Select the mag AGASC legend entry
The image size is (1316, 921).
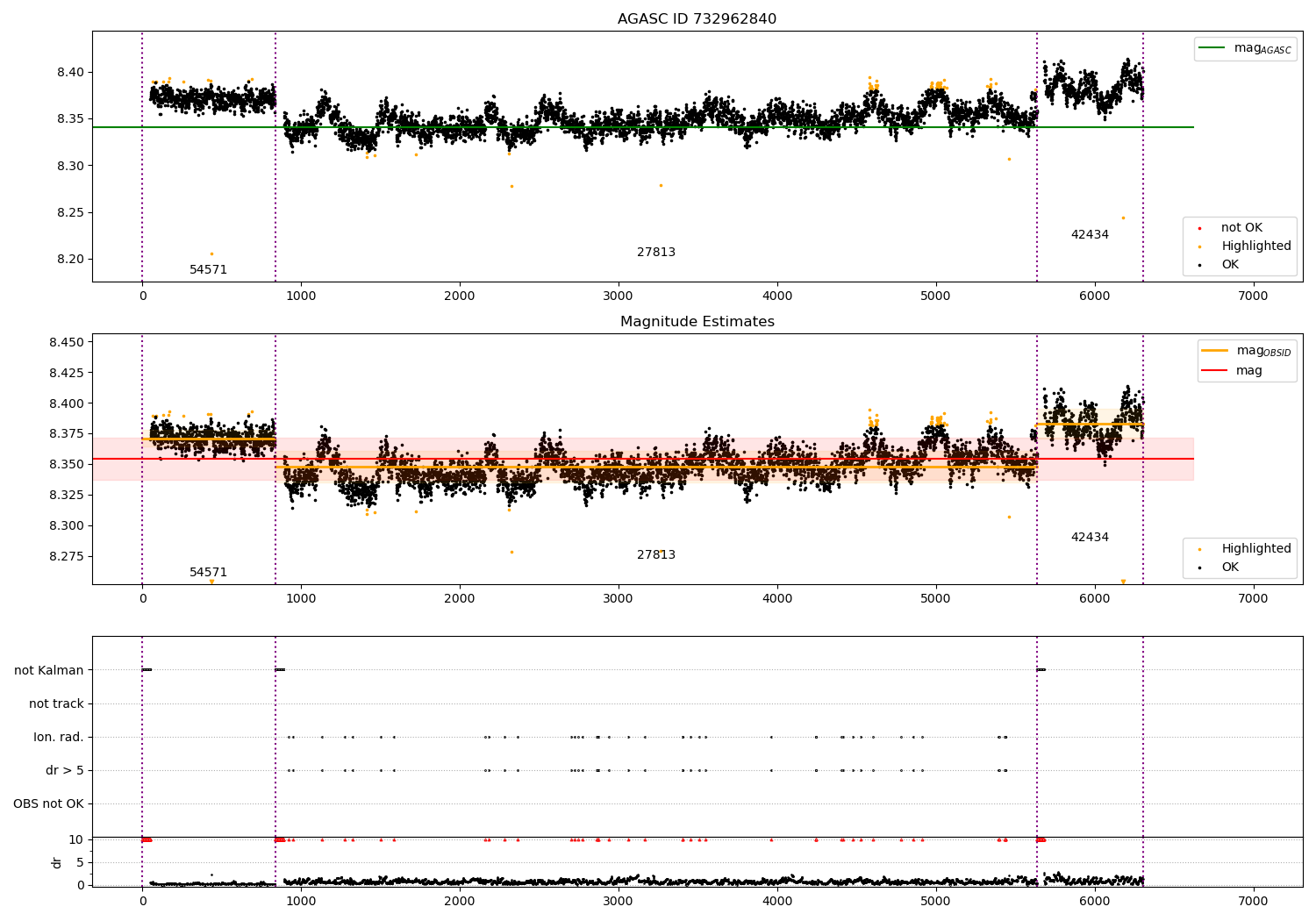pyautogui.click(x=1246, y=48)
